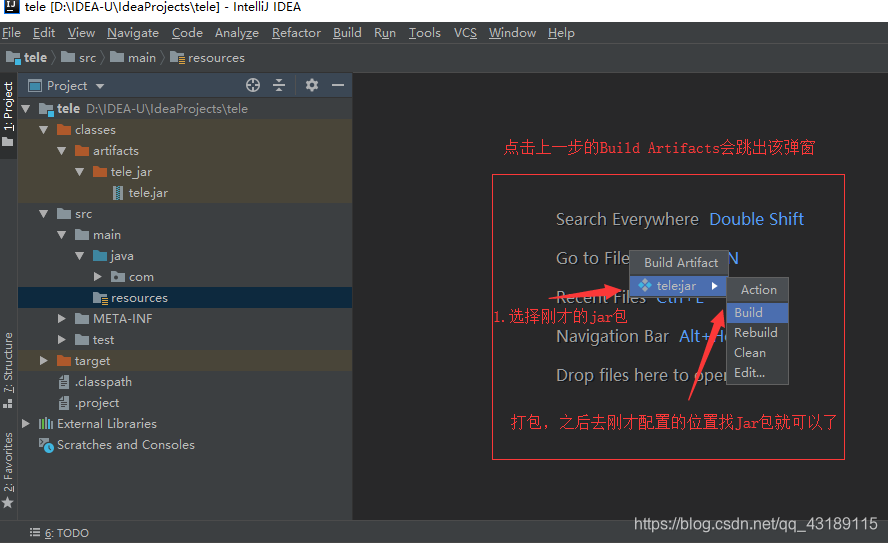Open the Window menu
The image size is (888, 543).
(513, 33)
